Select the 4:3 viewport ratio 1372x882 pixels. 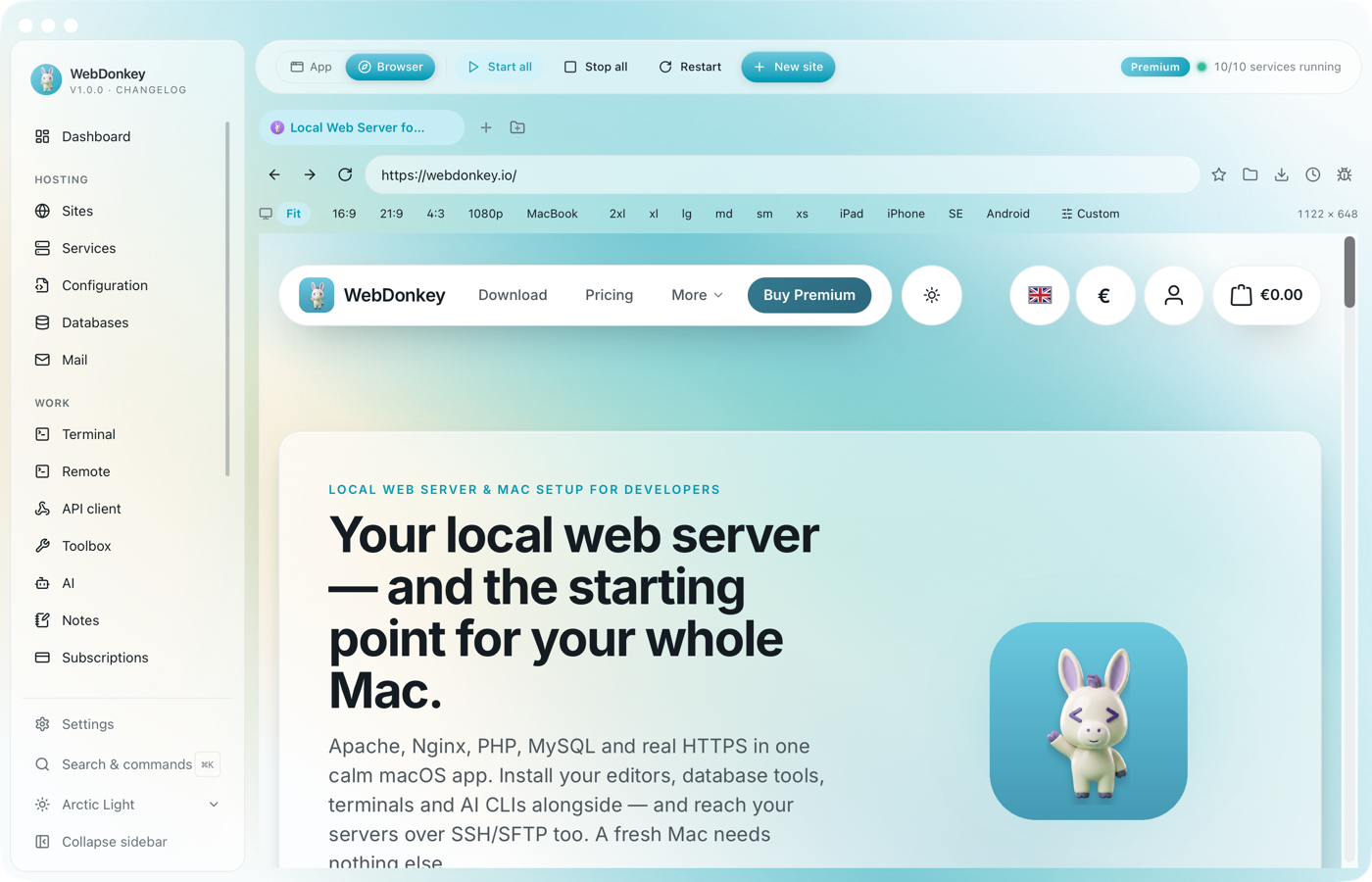[x=435, y=214]
